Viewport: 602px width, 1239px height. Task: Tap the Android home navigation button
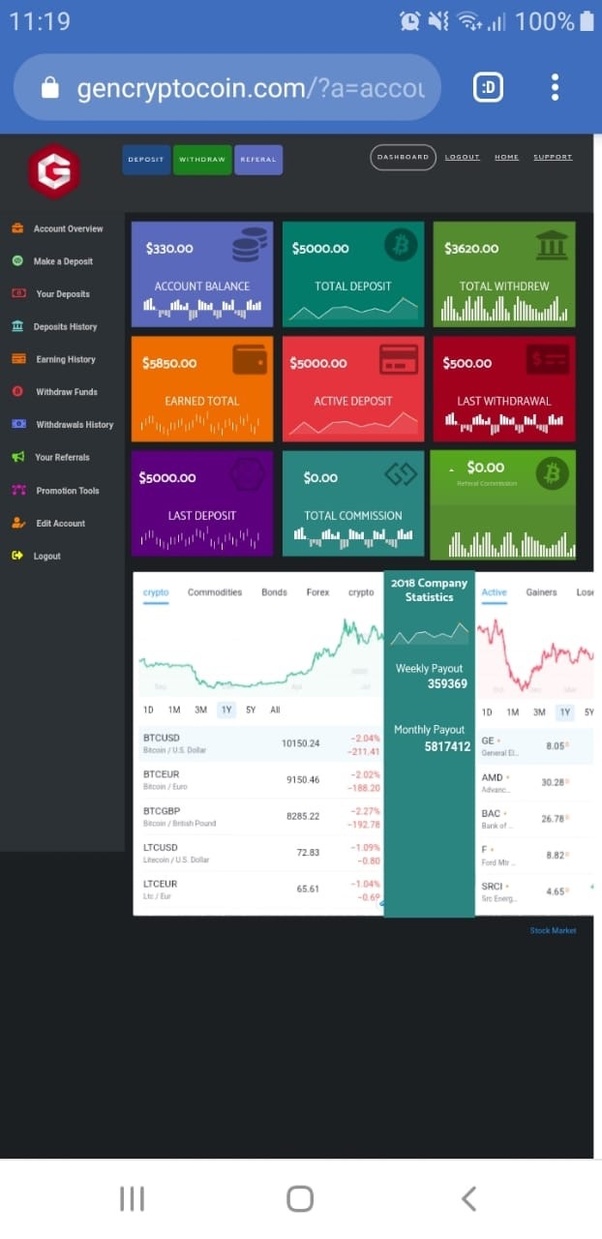tap(300, 1198)
